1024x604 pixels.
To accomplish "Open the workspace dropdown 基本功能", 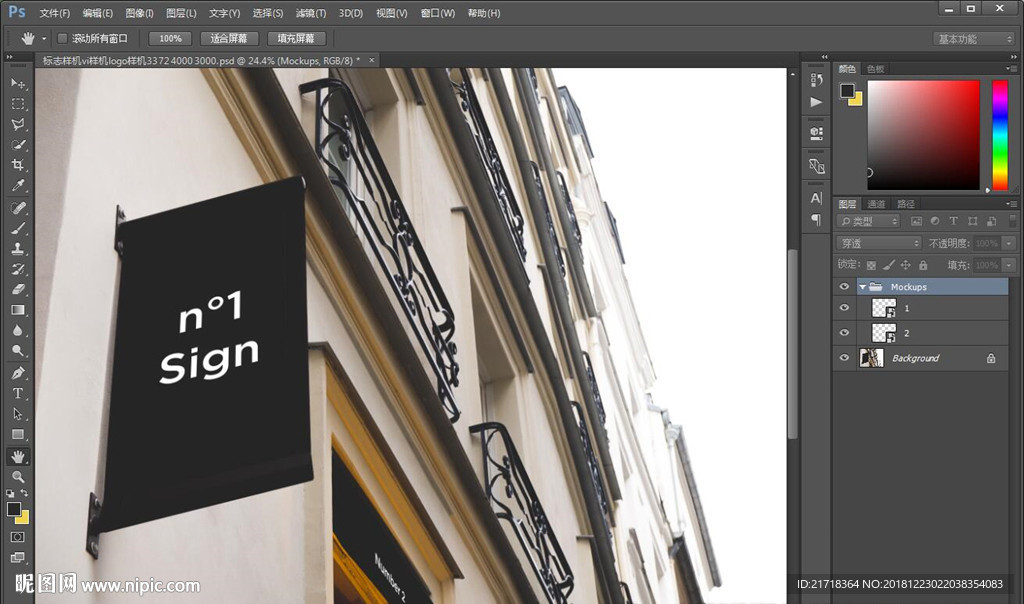I will (974, 39).
